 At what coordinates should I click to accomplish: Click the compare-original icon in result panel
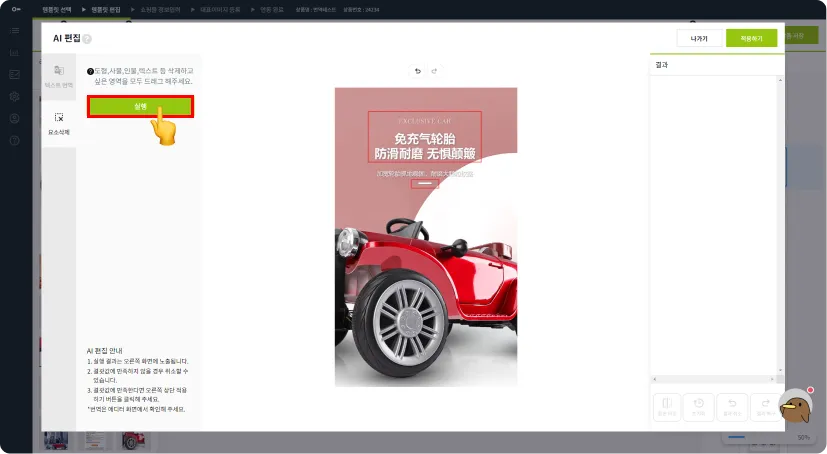tap(667, 407)
